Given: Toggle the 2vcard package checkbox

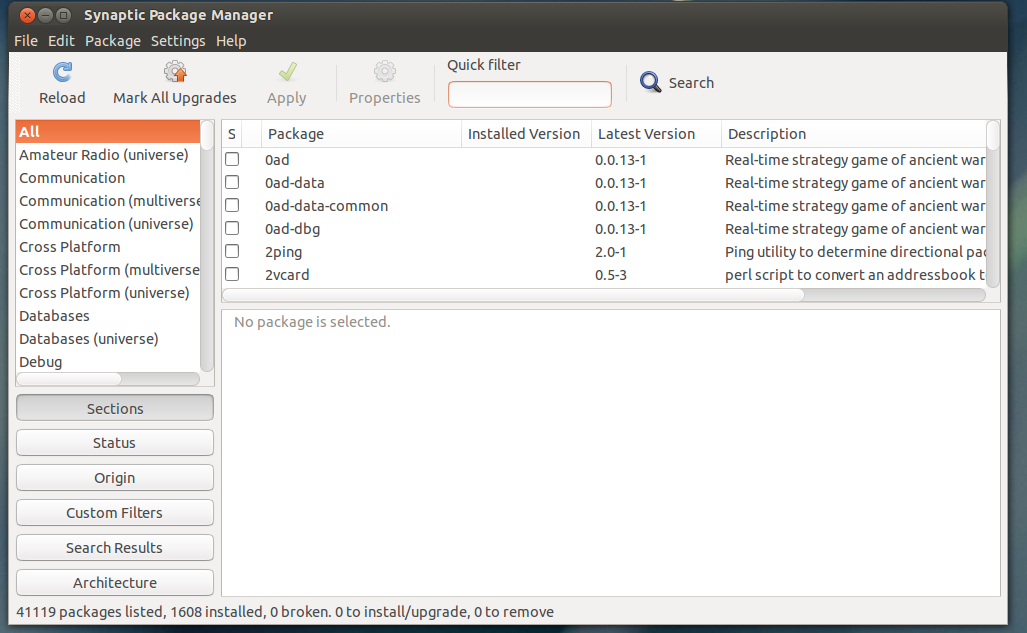Looking at the screenshot, I should tap(232, 275).
